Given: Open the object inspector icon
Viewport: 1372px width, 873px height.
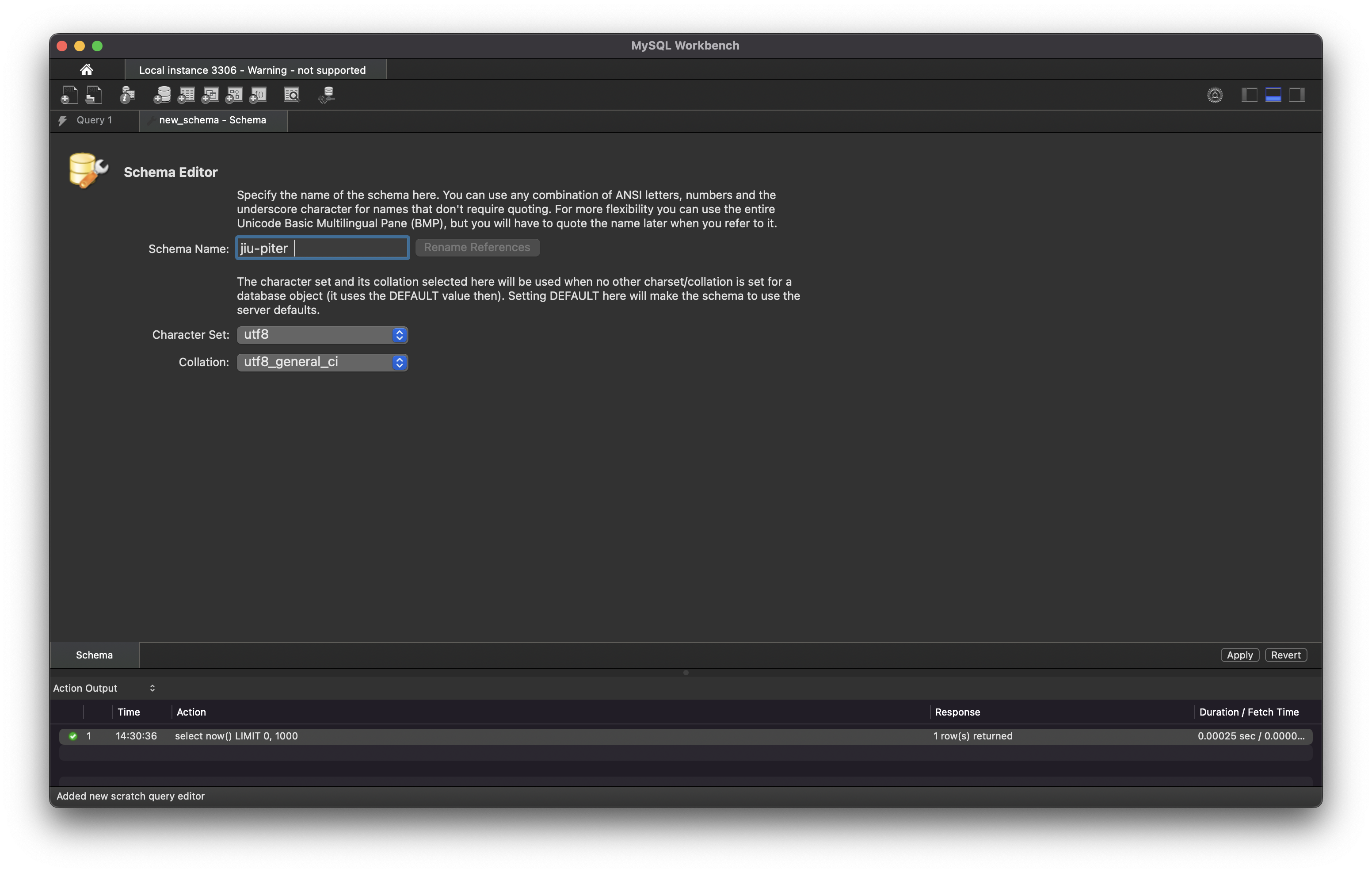Looking at the screenshot, I should point(127,95).
